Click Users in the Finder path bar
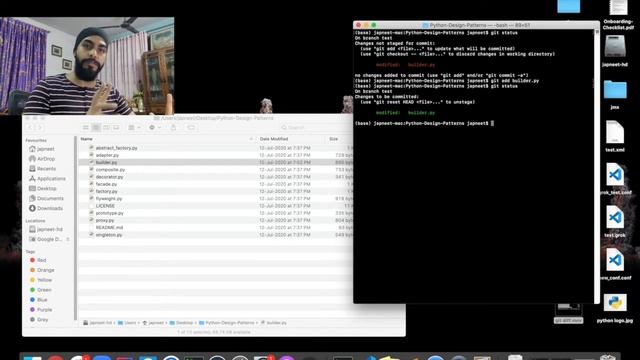 pos(127,323)
